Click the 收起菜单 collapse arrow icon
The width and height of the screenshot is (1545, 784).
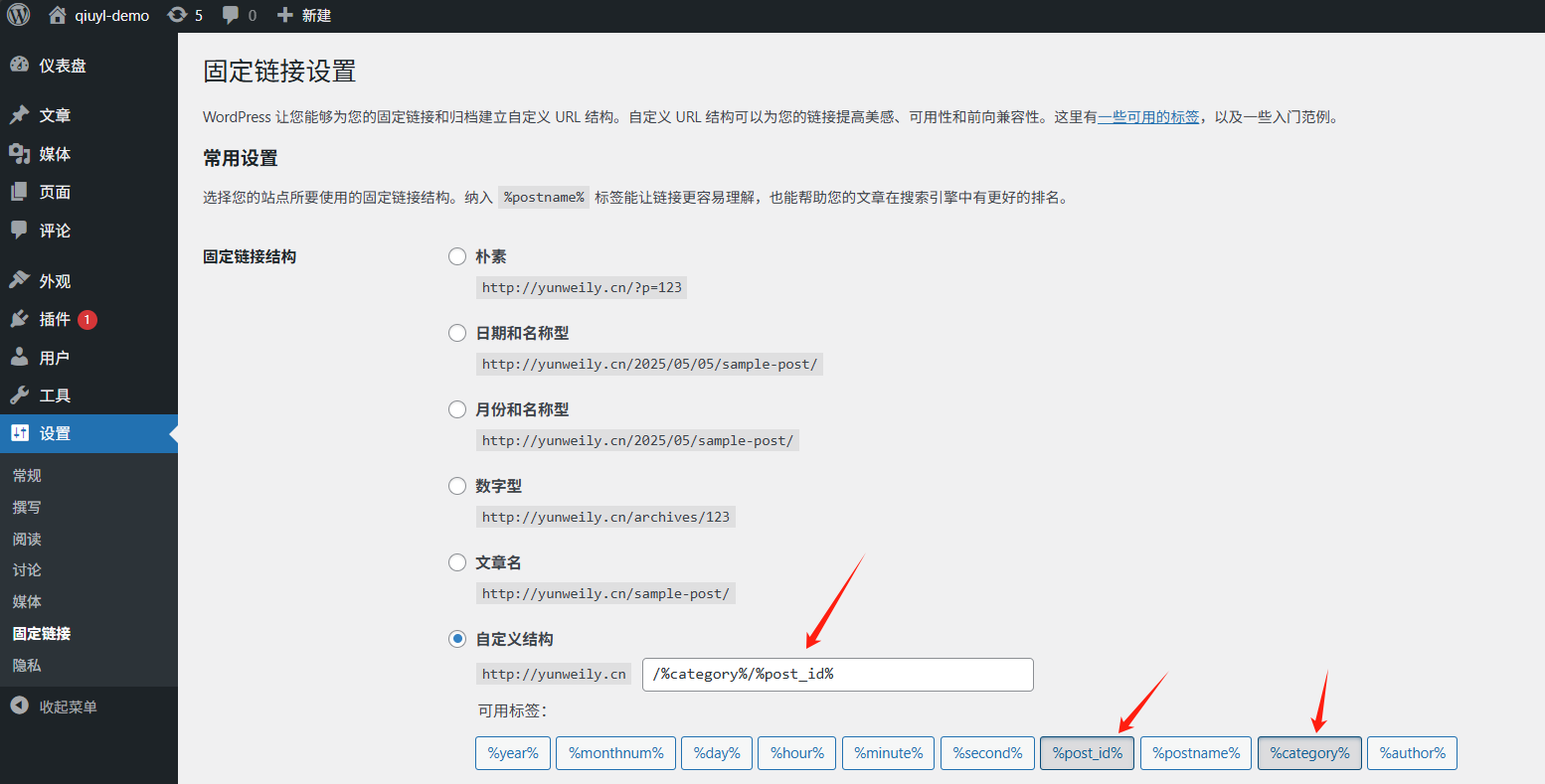coord(19,706)
